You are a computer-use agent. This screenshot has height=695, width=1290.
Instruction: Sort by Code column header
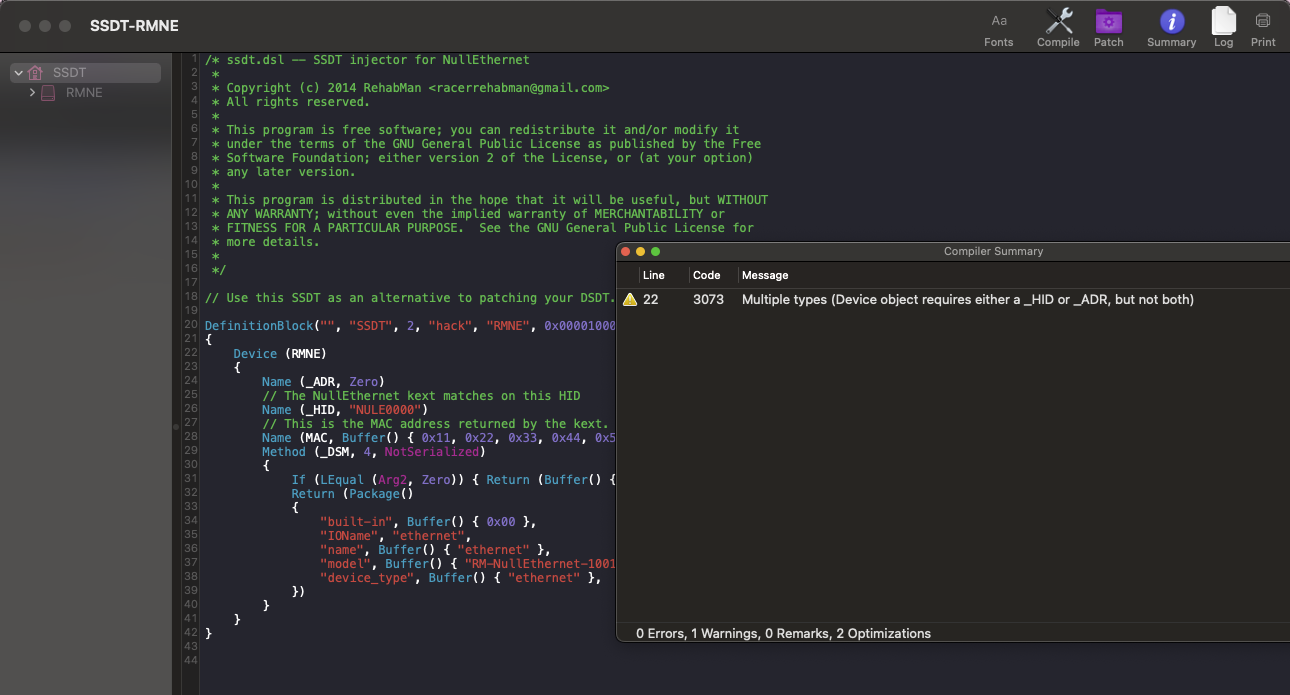tap(707, 275)
